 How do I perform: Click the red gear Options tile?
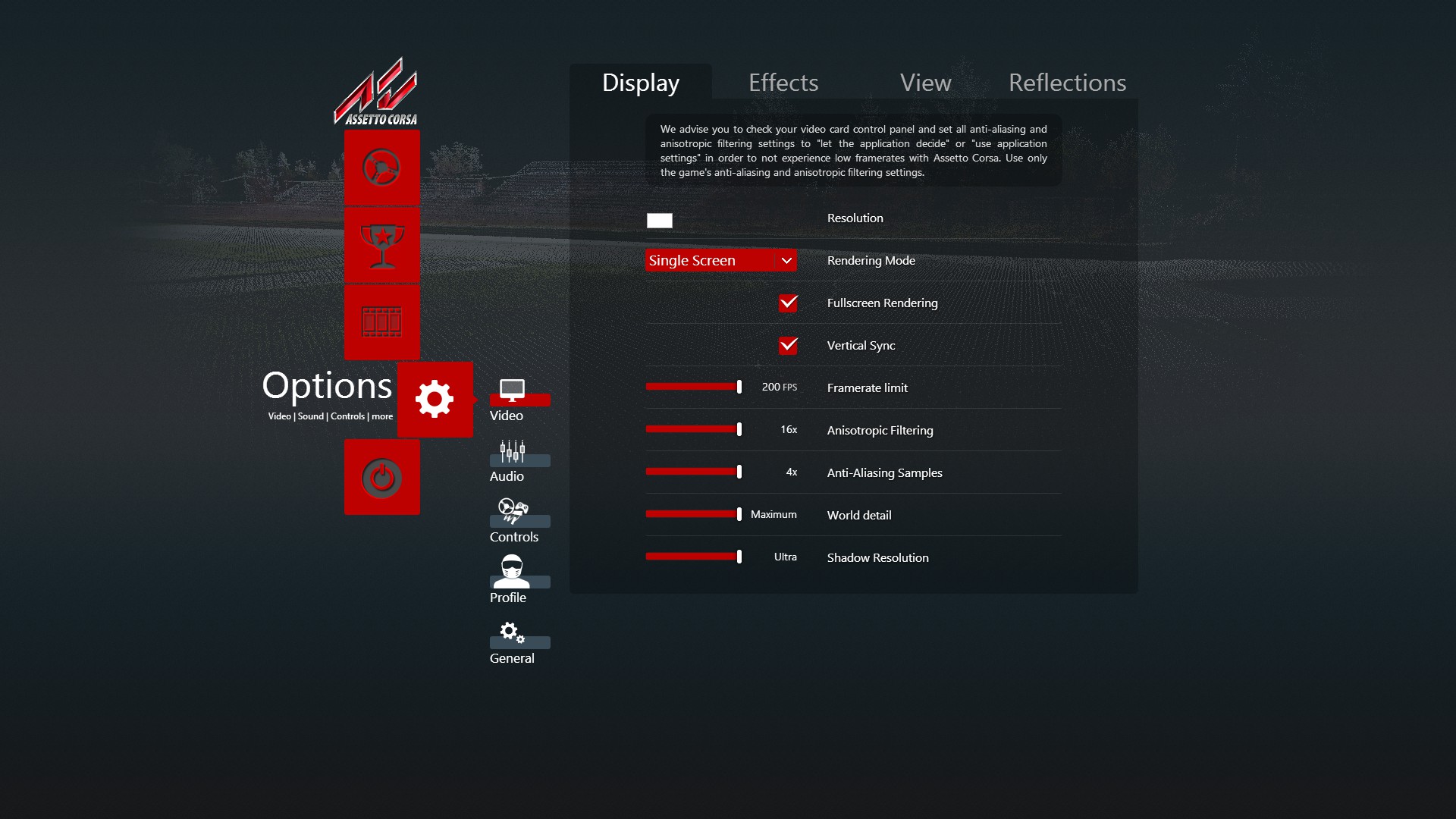pos(435,400)
